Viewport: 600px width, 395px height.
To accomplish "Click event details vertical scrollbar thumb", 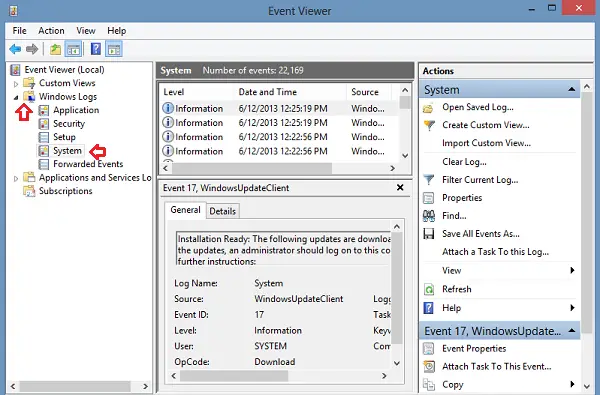I will [397, 289].
